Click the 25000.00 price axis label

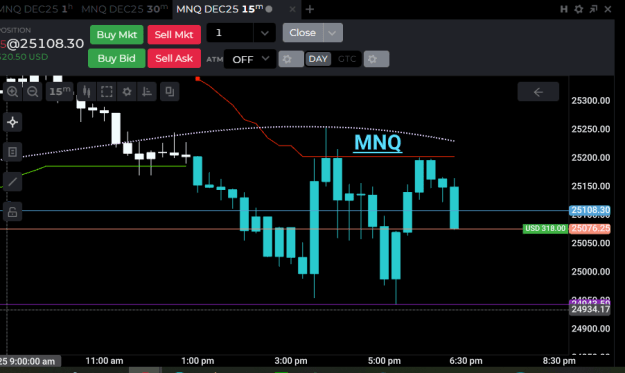(x=591, y=272)
